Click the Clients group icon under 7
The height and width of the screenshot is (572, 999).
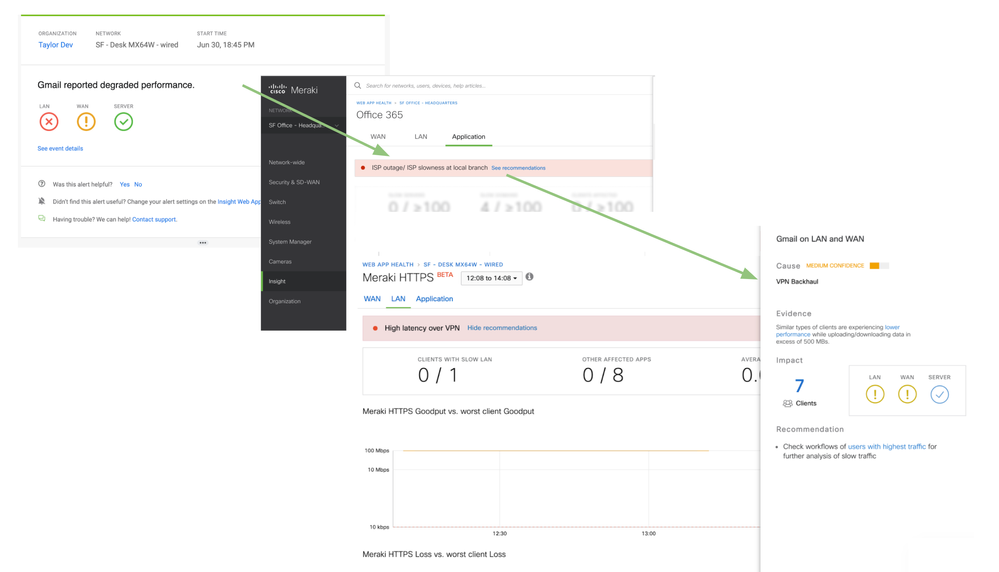click(x=787, y=404)
